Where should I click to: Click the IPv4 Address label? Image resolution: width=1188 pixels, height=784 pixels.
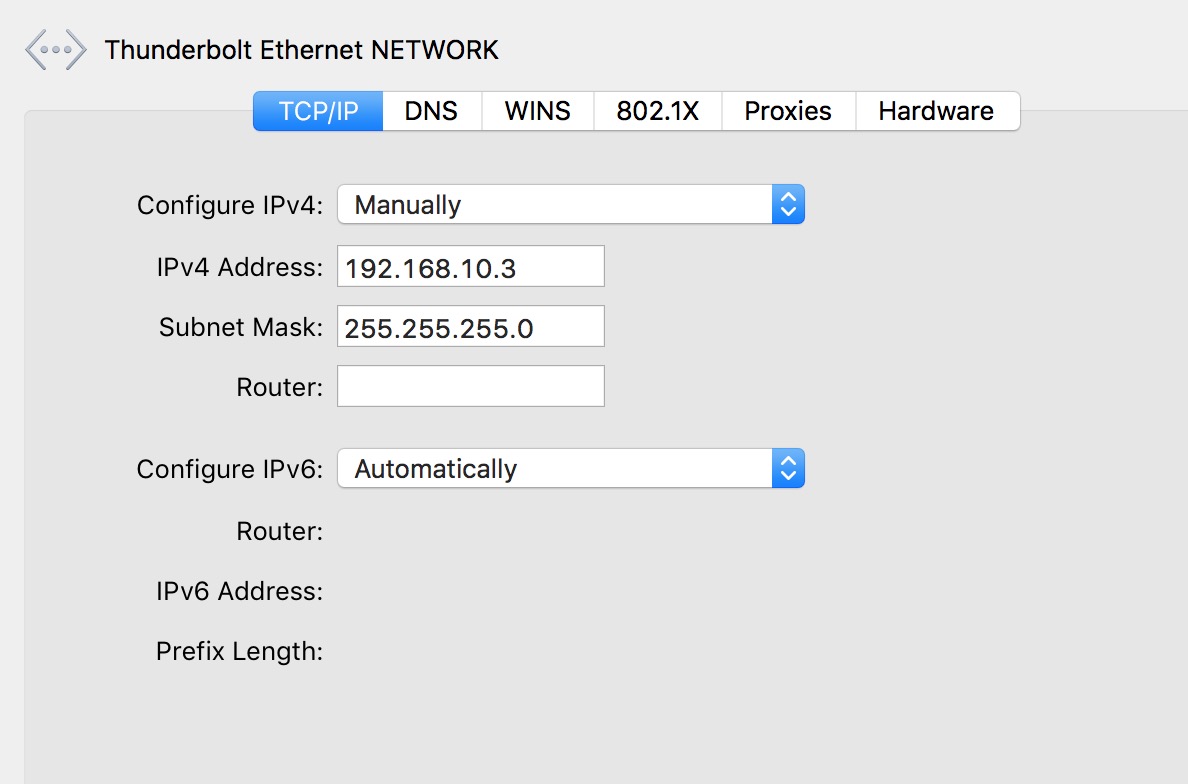point(240,267)
